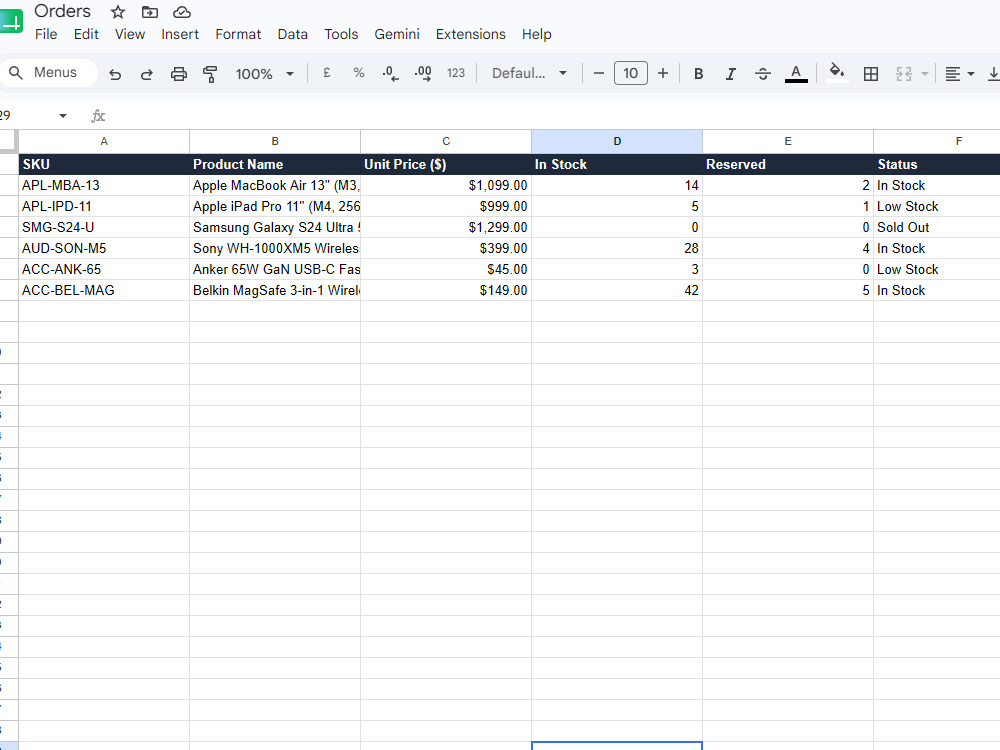Viewport: 1000px width, 750px height.
Task: Select the Sold Out status cell
Action: (x=937, y=228)
